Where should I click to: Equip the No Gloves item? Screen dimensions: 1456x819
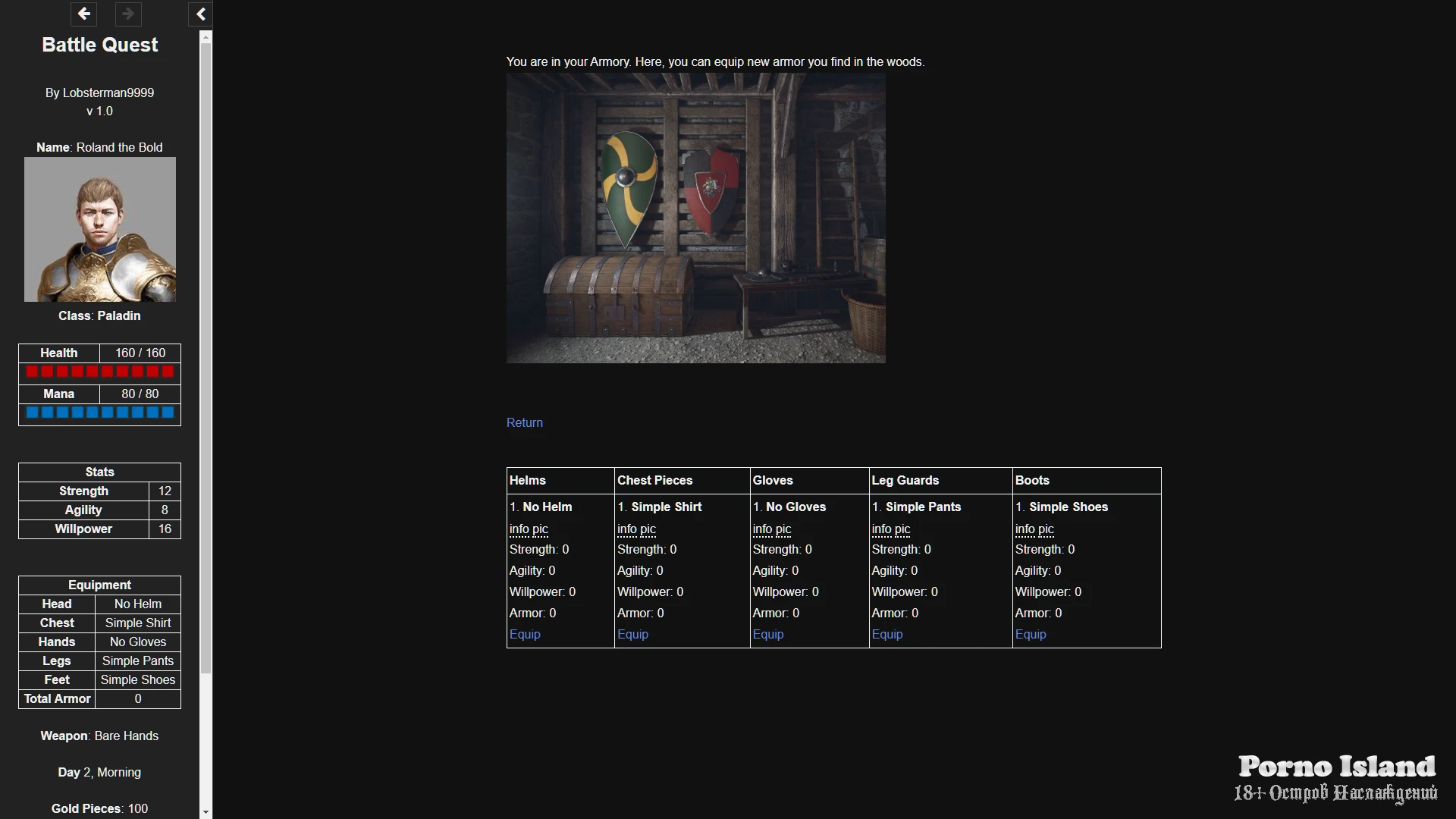pyautogui.click(x=767, y=634)
